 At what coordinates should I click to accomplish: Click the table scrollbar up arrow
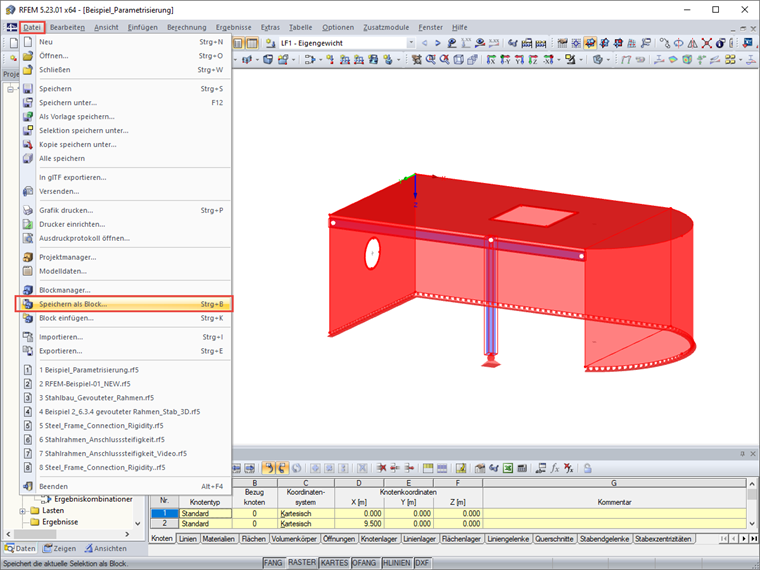click(752, 484)
